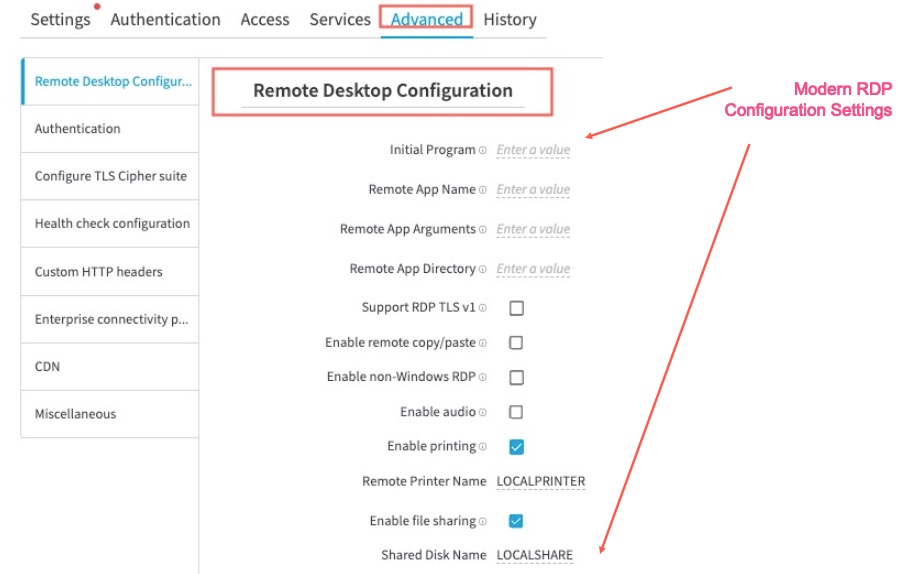The height and width of the screenshot is (574, 900).
Task: Click the Initial Program value field
Action: click(x=533, y=150)
